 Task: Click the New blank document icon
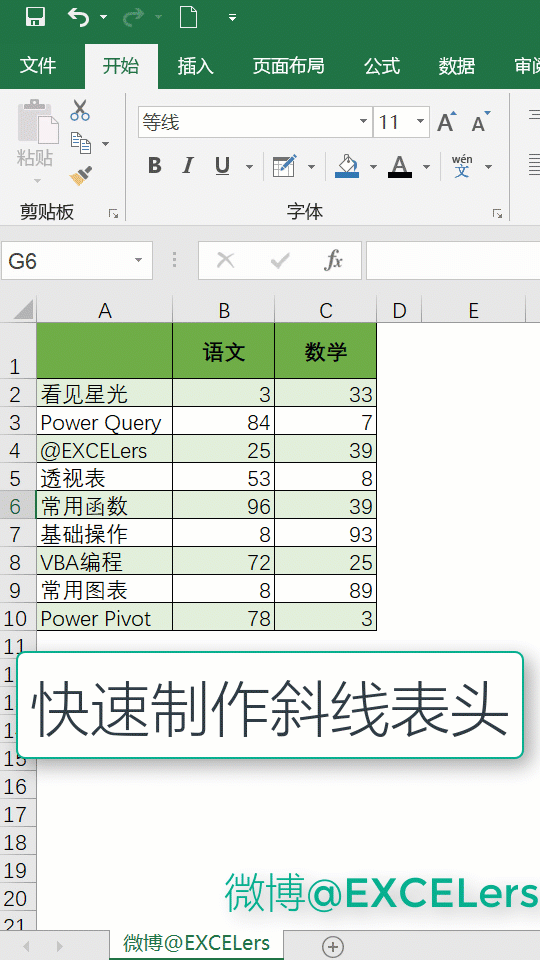(188, 17)
